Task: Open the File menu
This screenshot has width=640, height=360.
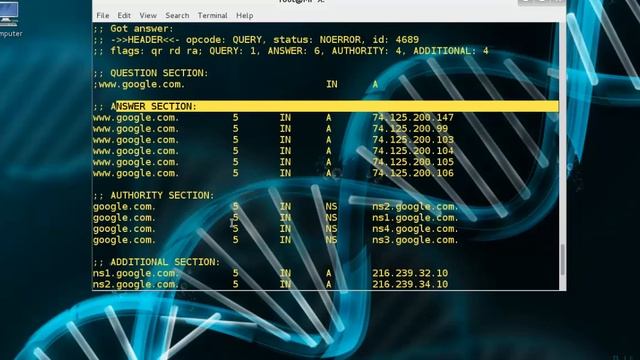Action: pos(102,16)
